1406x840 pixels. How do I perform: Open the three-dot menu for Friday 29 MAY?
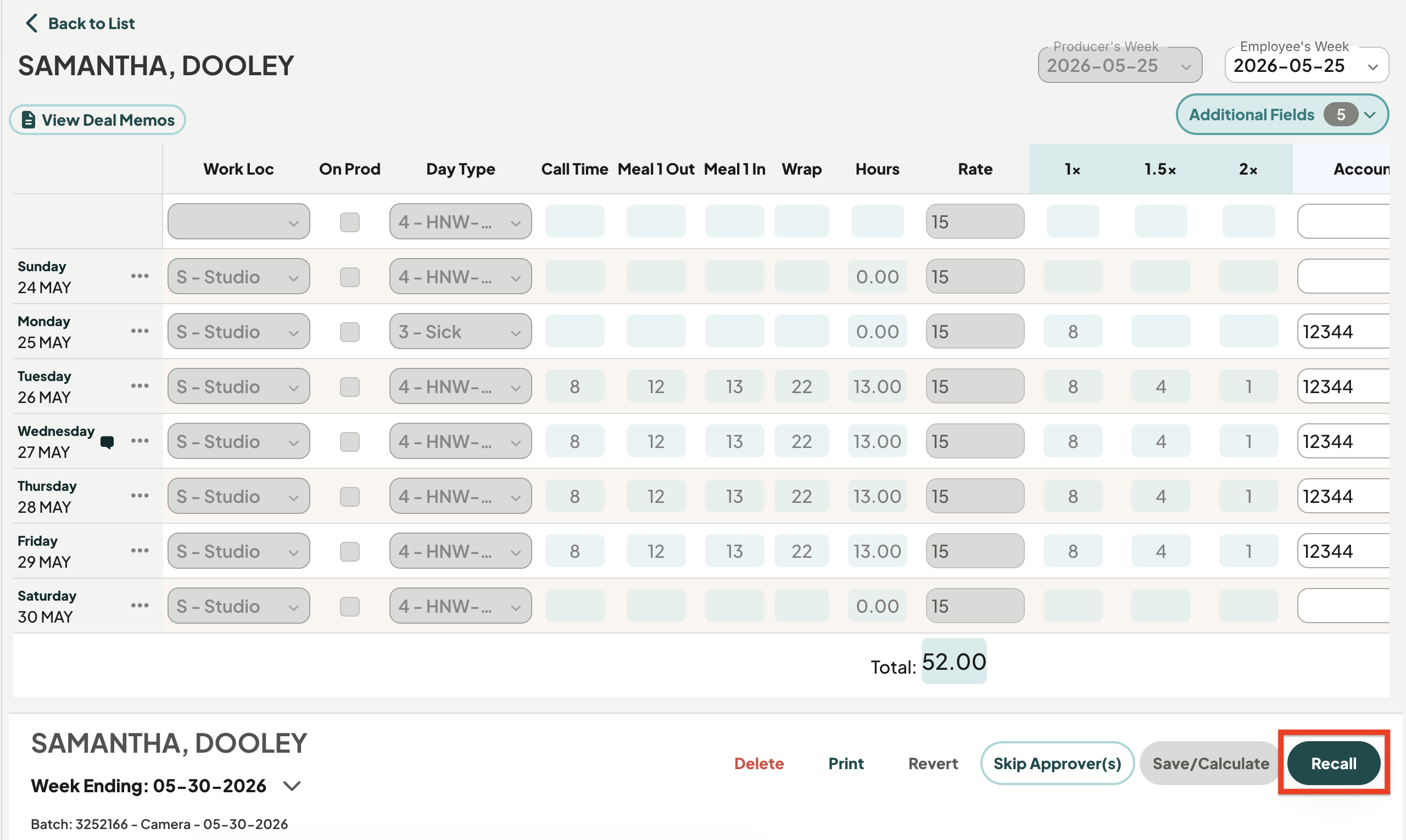tap(140, 551)
